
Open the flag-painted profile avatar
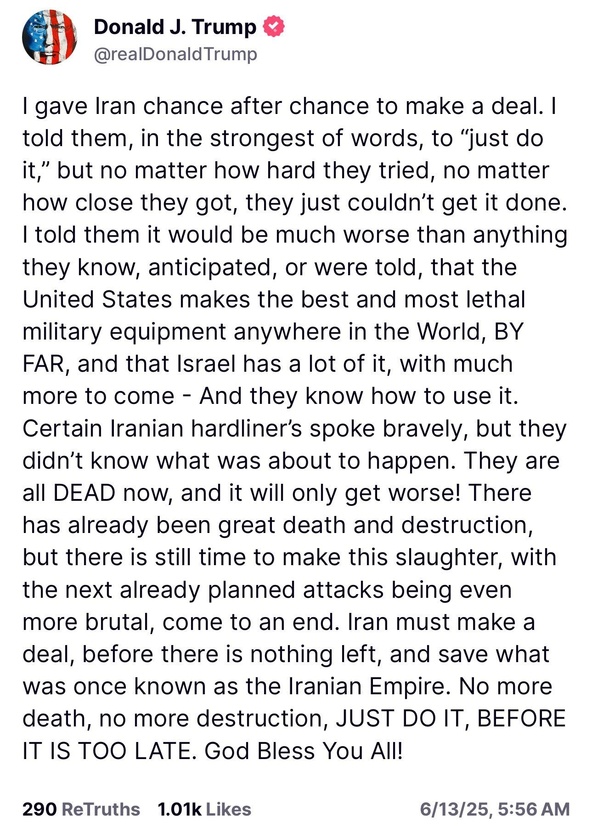[49, 37]
